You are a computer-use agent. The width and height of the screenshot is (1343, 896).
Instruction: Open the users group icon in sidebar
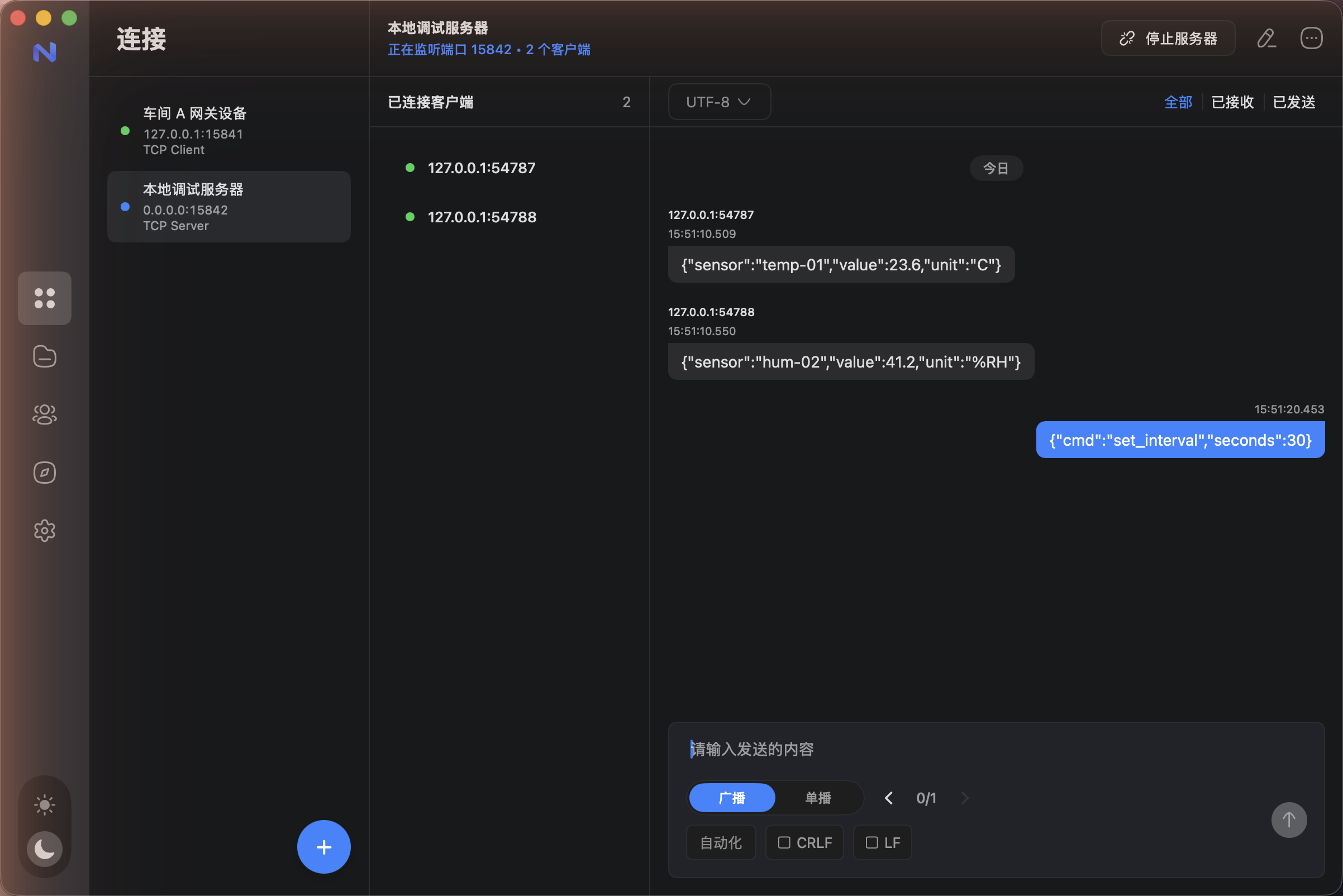[x=45, y=414]
